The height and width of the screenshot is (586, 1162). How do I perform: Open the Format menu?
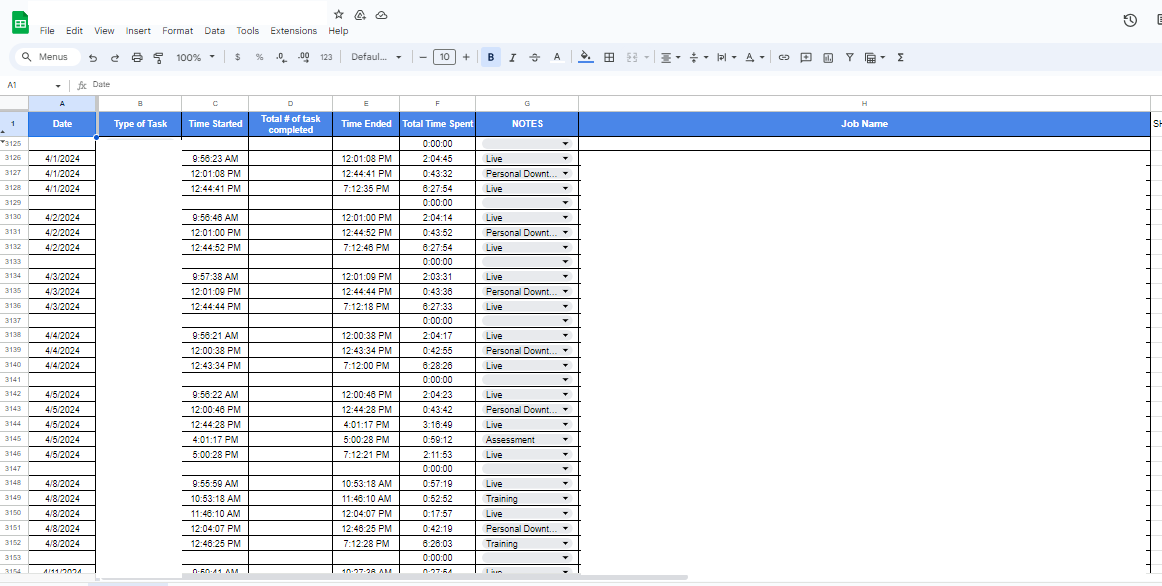[x=178, y=31]
